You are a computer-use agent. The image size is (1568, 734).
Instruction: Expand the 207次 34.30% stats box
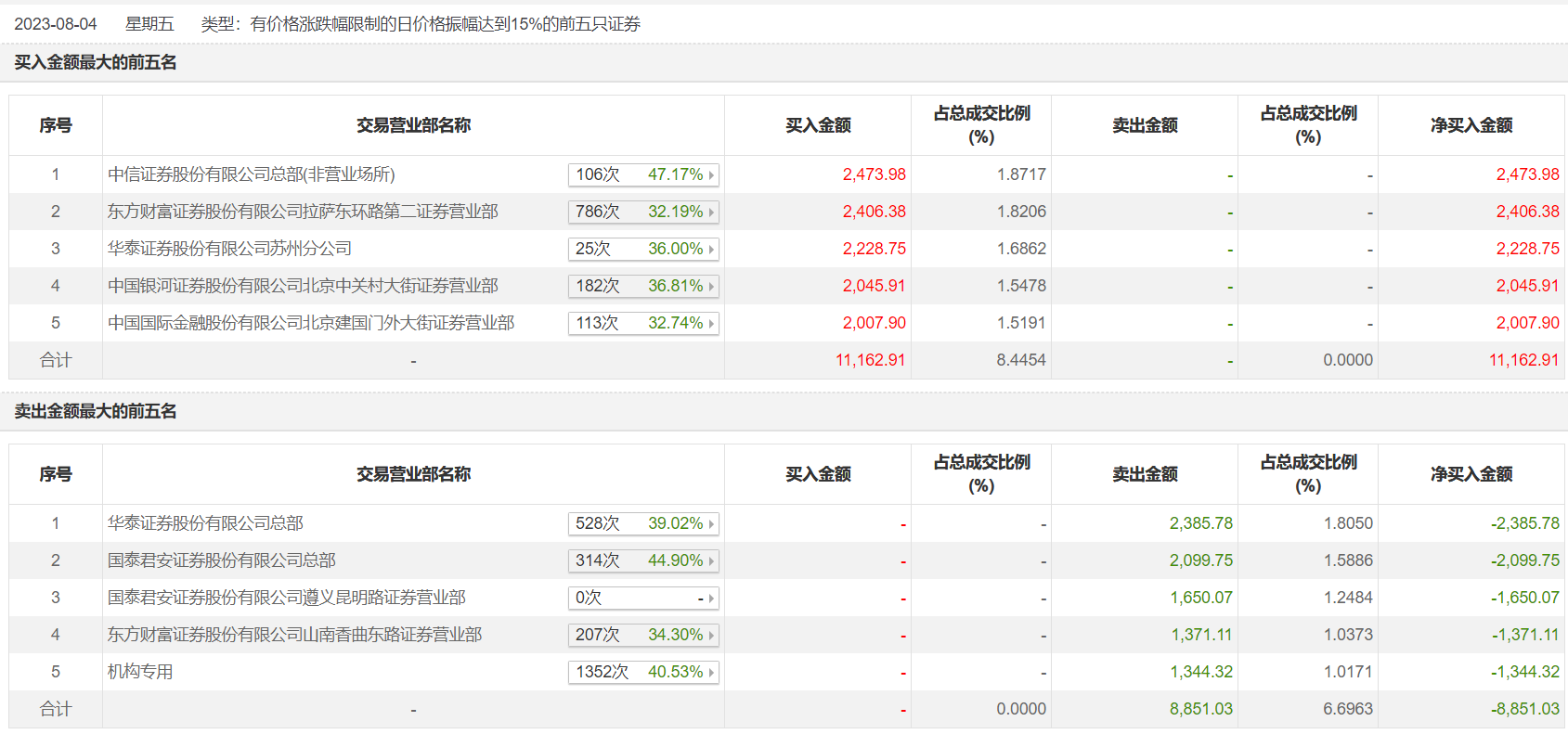pyautogui.click(x=643, y=635)
